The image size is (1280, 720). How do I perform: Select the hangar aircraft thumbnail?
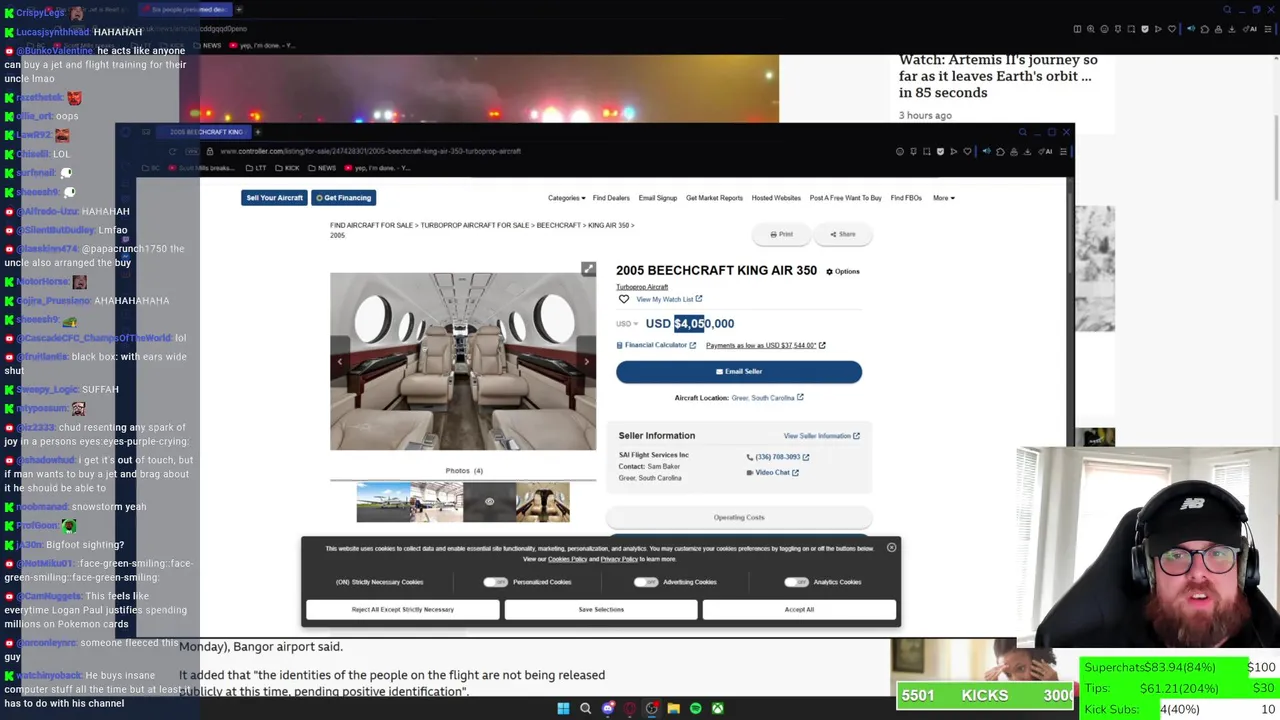[436, 502]
